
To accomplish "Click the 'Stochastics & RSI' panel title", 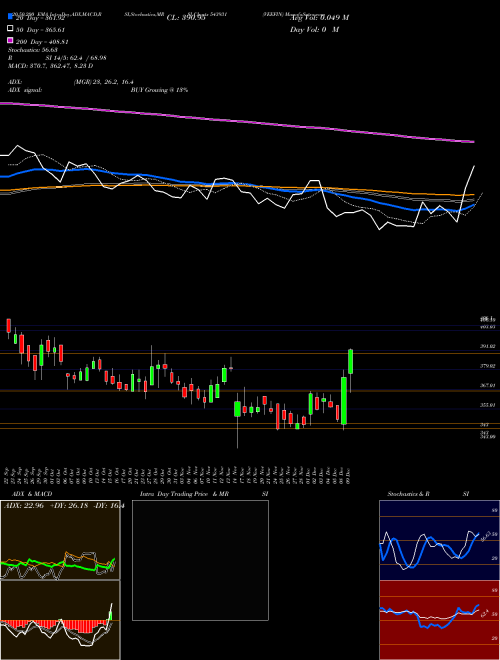I will coord(428,494).
